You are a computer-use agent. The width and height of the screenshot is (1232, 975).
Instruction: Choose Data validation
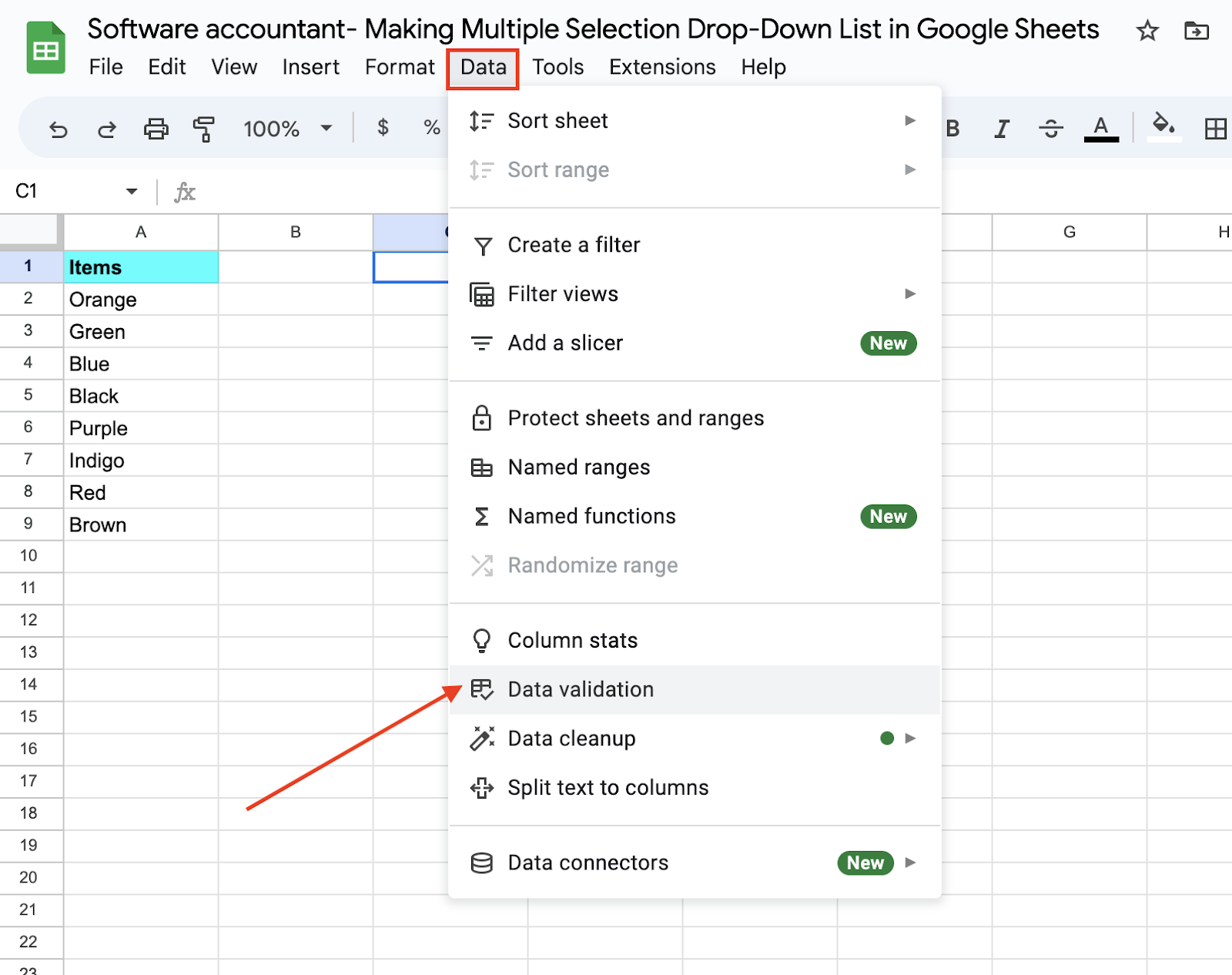coord(695,690)
